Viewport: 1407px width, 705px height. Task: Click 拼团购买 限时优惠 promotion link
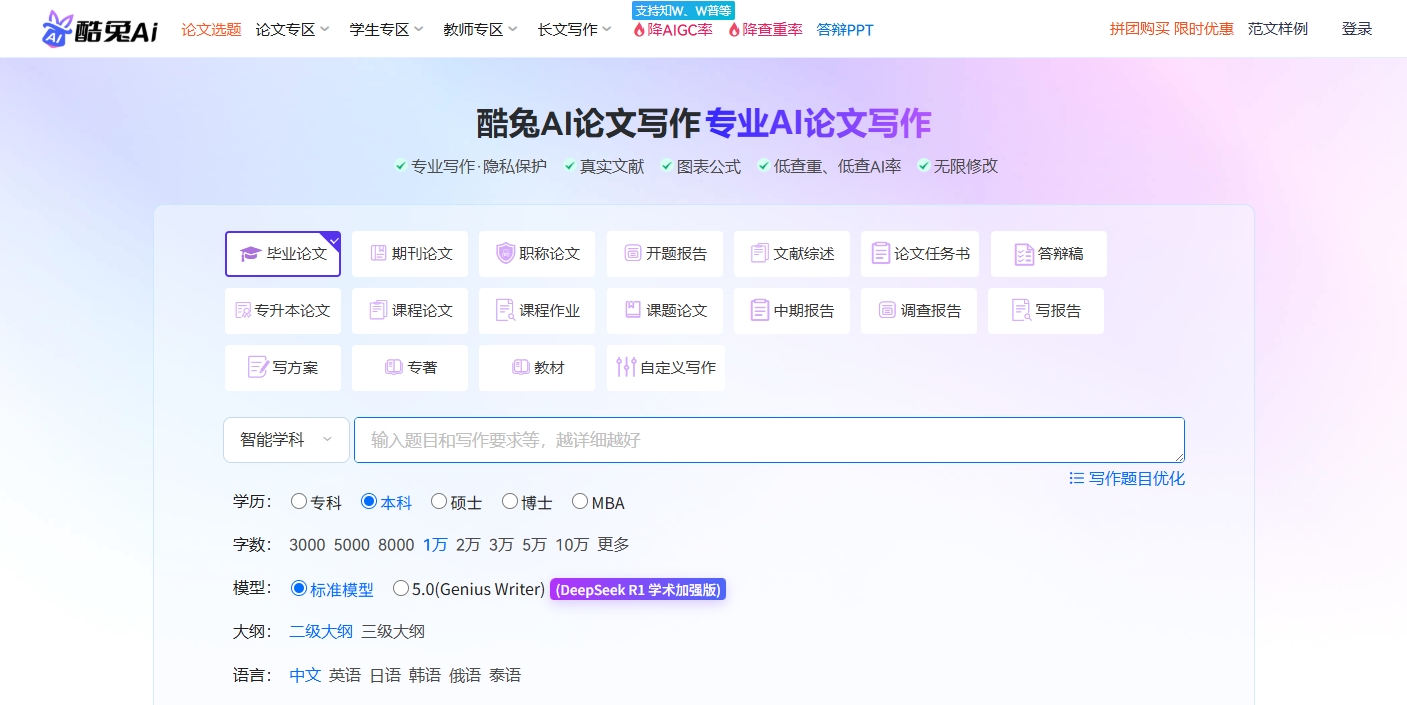[1172, 29]
